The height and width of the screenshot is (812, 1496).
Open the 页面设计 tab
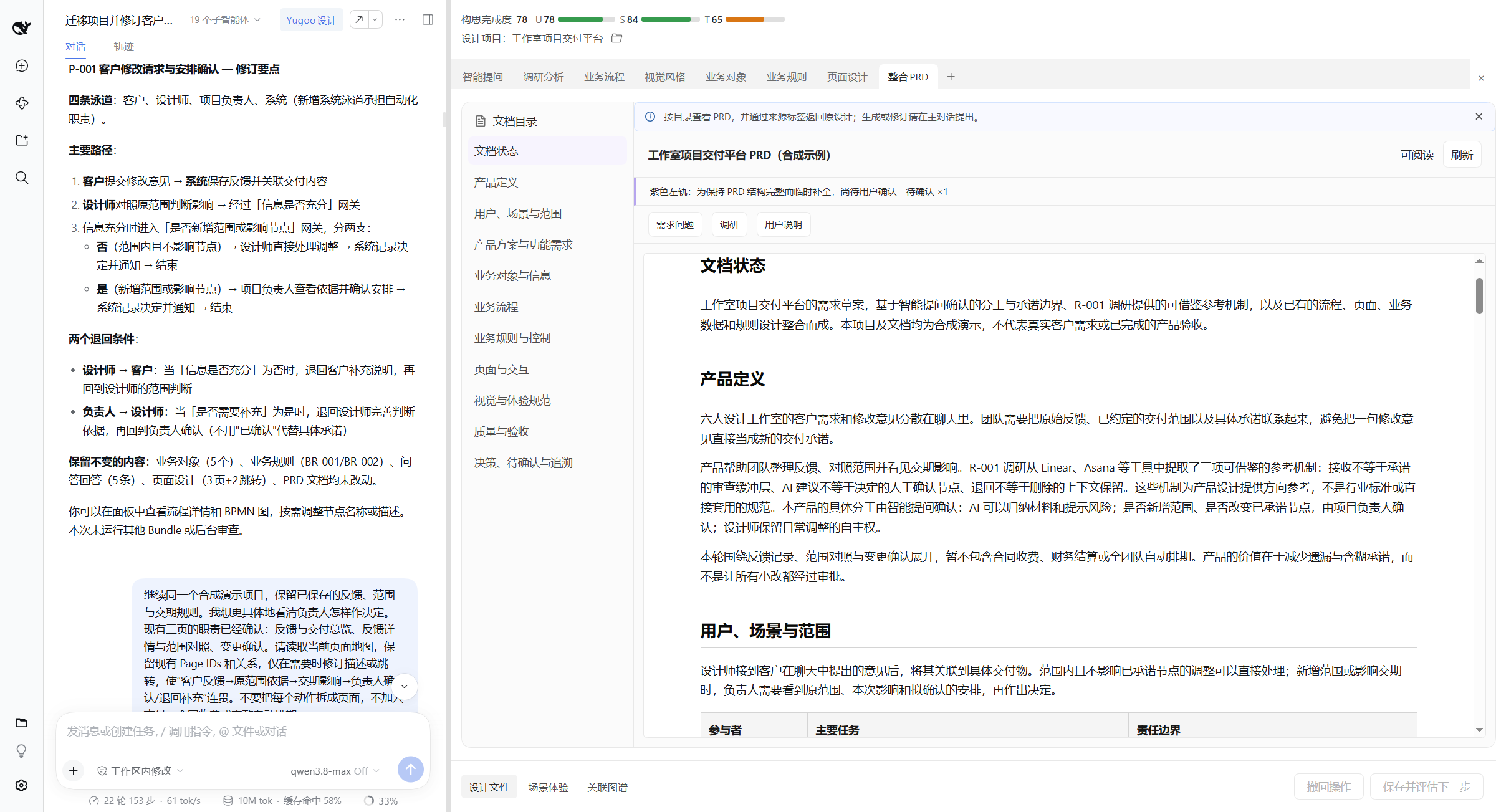(x=847, y=77)
